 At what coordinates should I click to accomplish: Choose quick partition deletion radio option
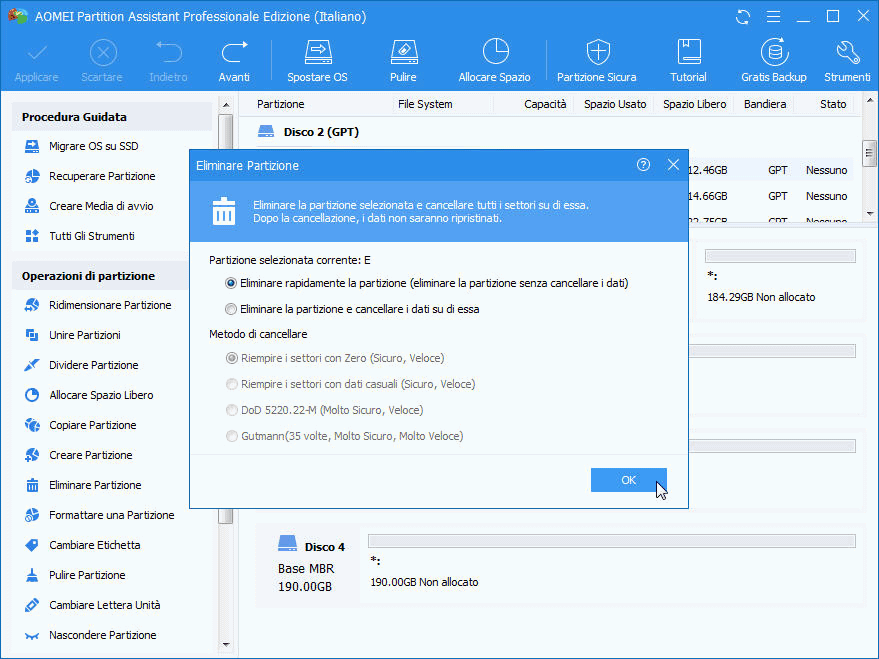click(230, 284)
